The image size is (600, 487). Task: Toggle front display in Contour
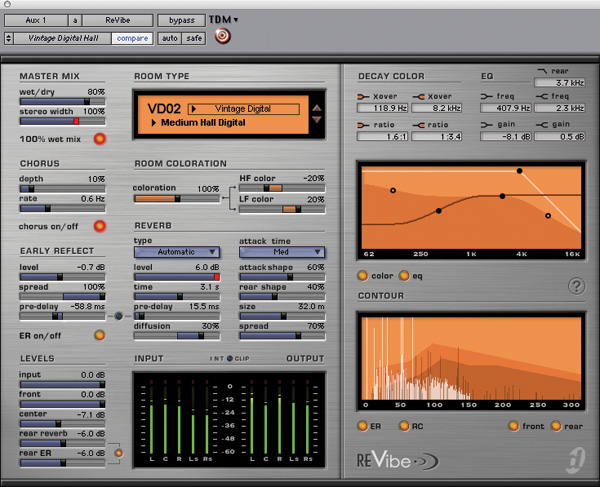coord(514,426)
